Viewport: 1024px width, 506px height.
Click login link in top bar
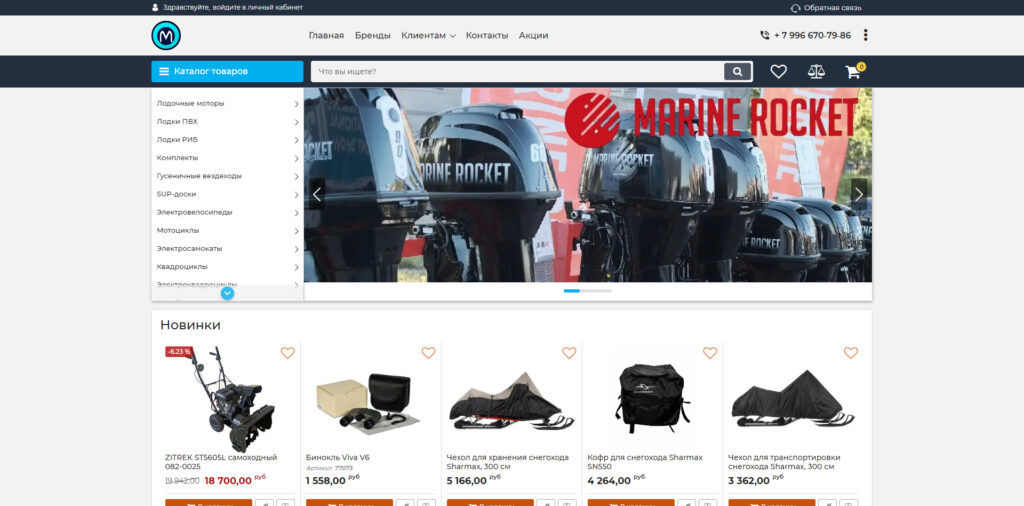232,8
